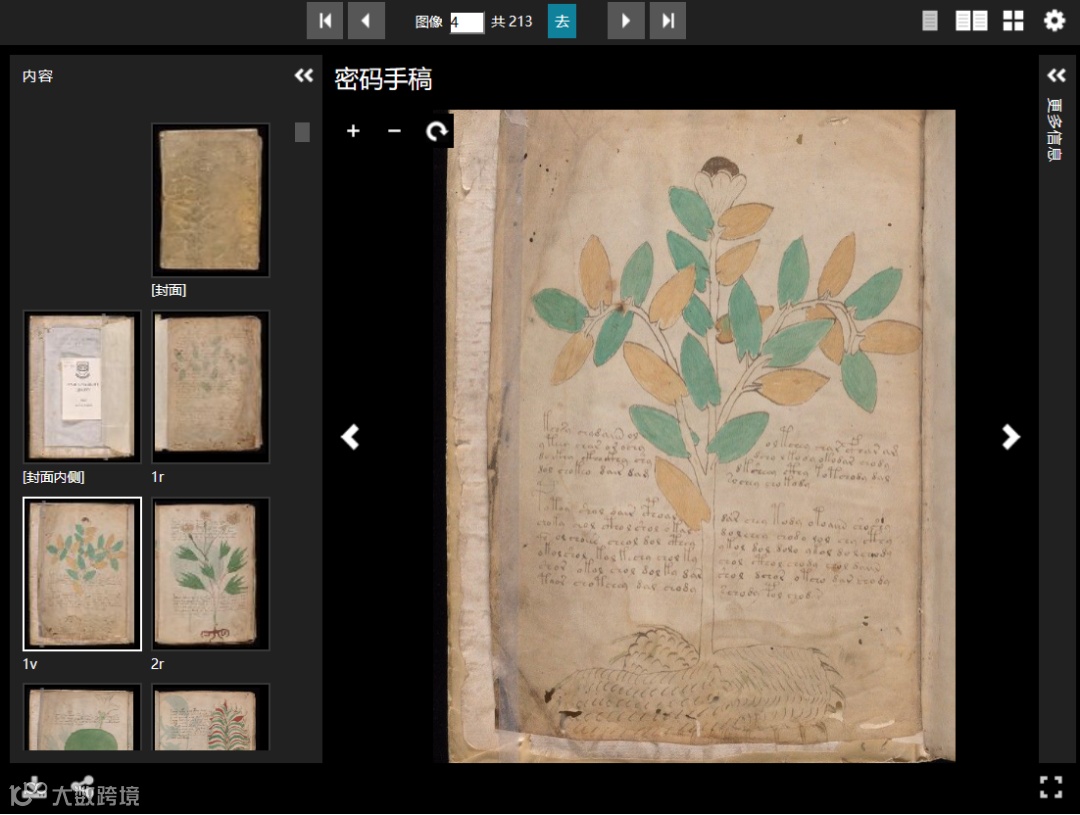The width and height of the screenshot is (1080, 815).
Task: Click the 更多信息 vertical label
Action: [x=1055, y=130]
